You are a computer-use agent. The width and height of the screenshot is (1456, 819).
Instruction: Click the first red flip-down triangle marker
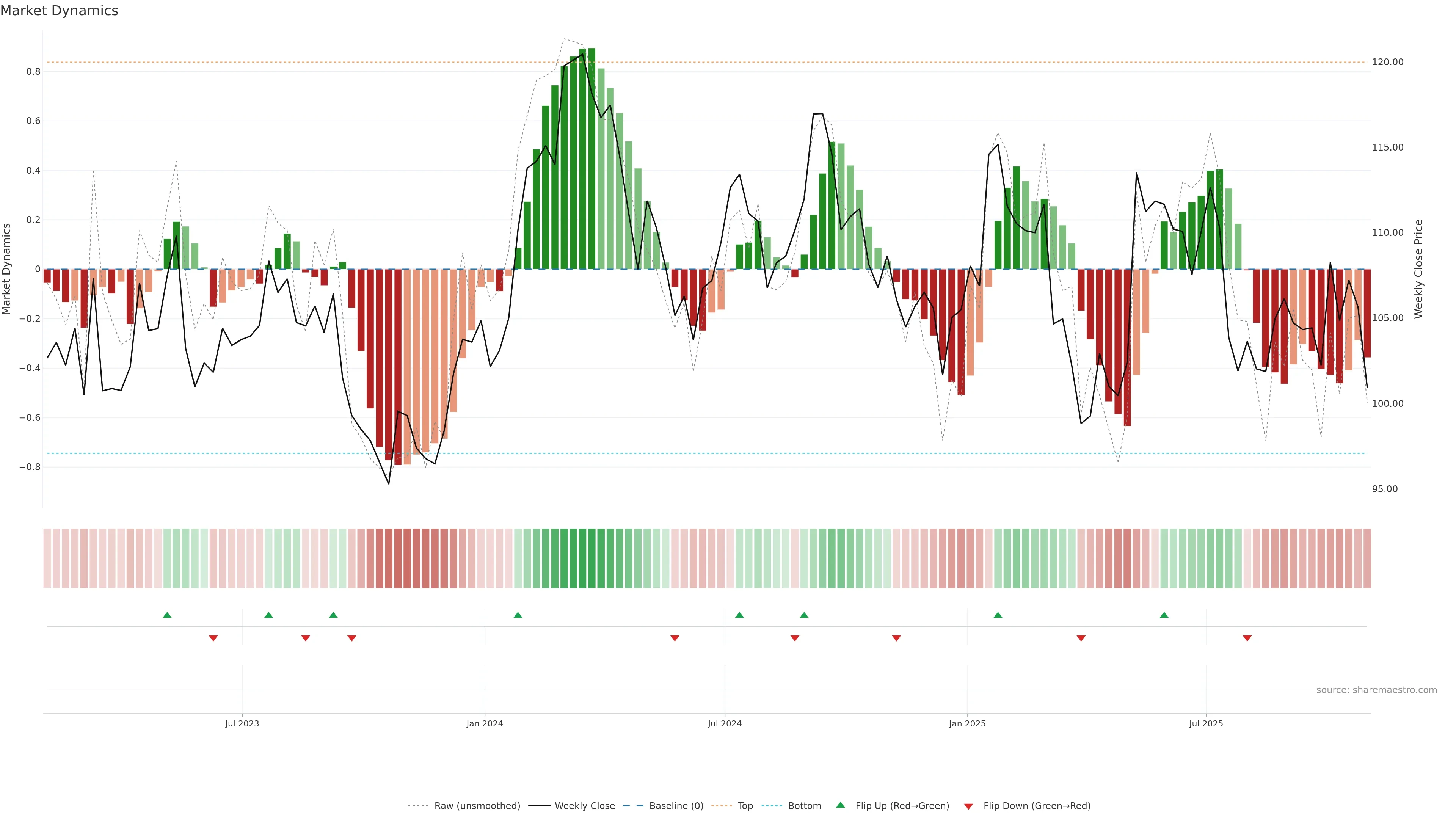tap(213, 638)
